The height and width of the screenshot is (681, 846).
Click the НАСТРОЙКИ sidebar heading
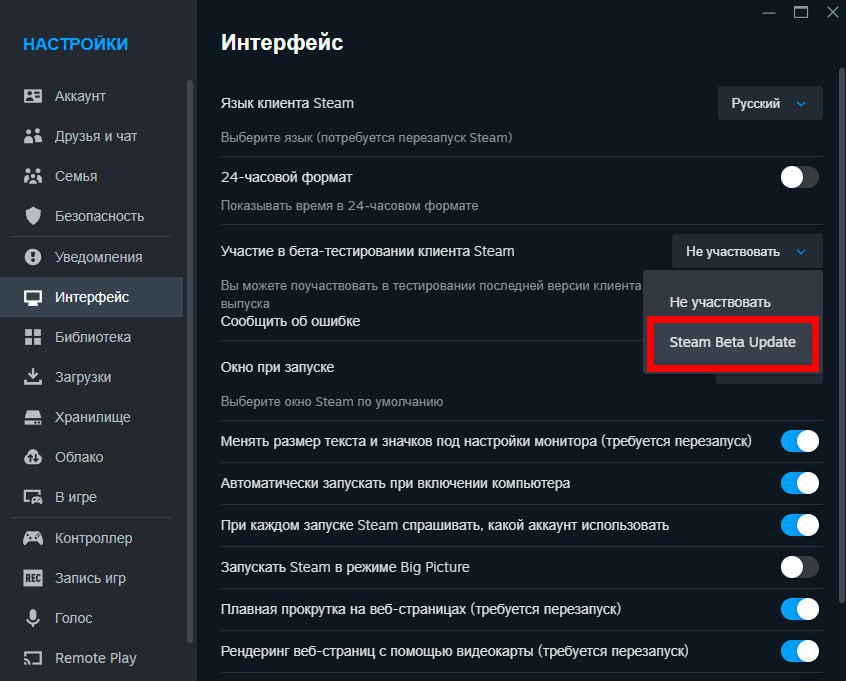tap(76, 44)
